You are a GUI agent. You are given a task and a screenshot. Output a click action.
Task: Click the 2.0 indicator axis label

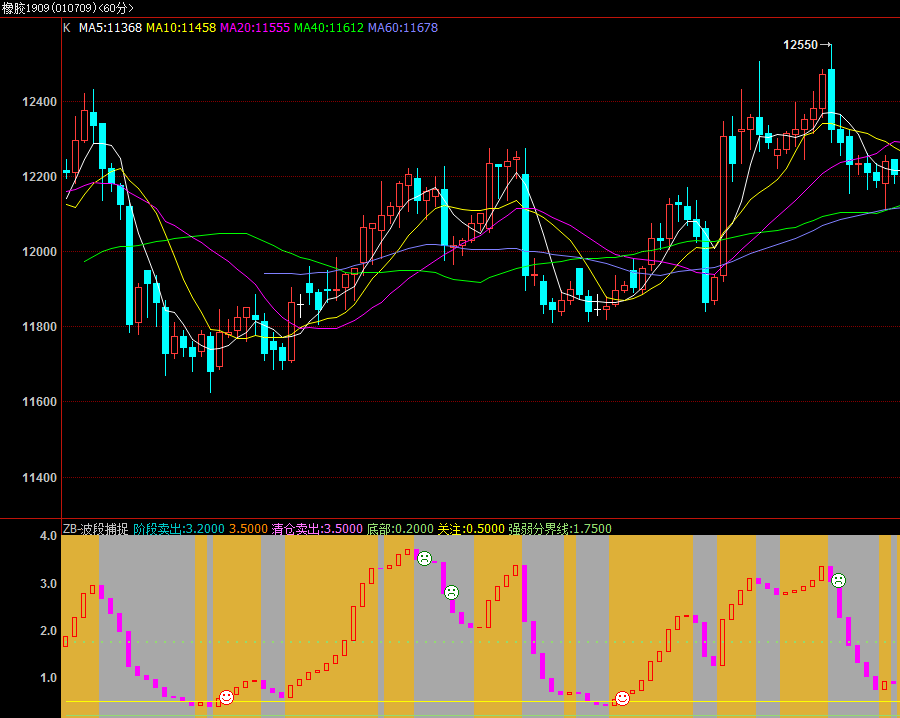pos(48,631)
